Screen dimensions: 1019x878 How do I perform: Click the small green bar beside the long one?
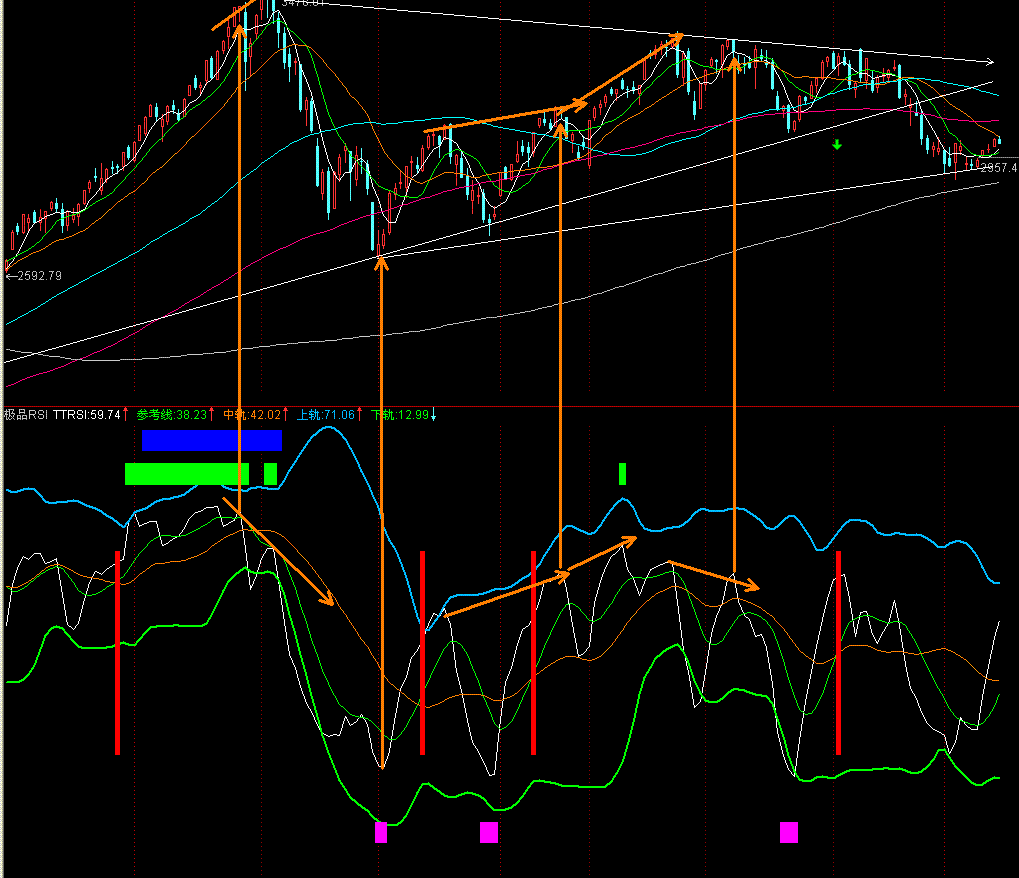coord(270,474)
